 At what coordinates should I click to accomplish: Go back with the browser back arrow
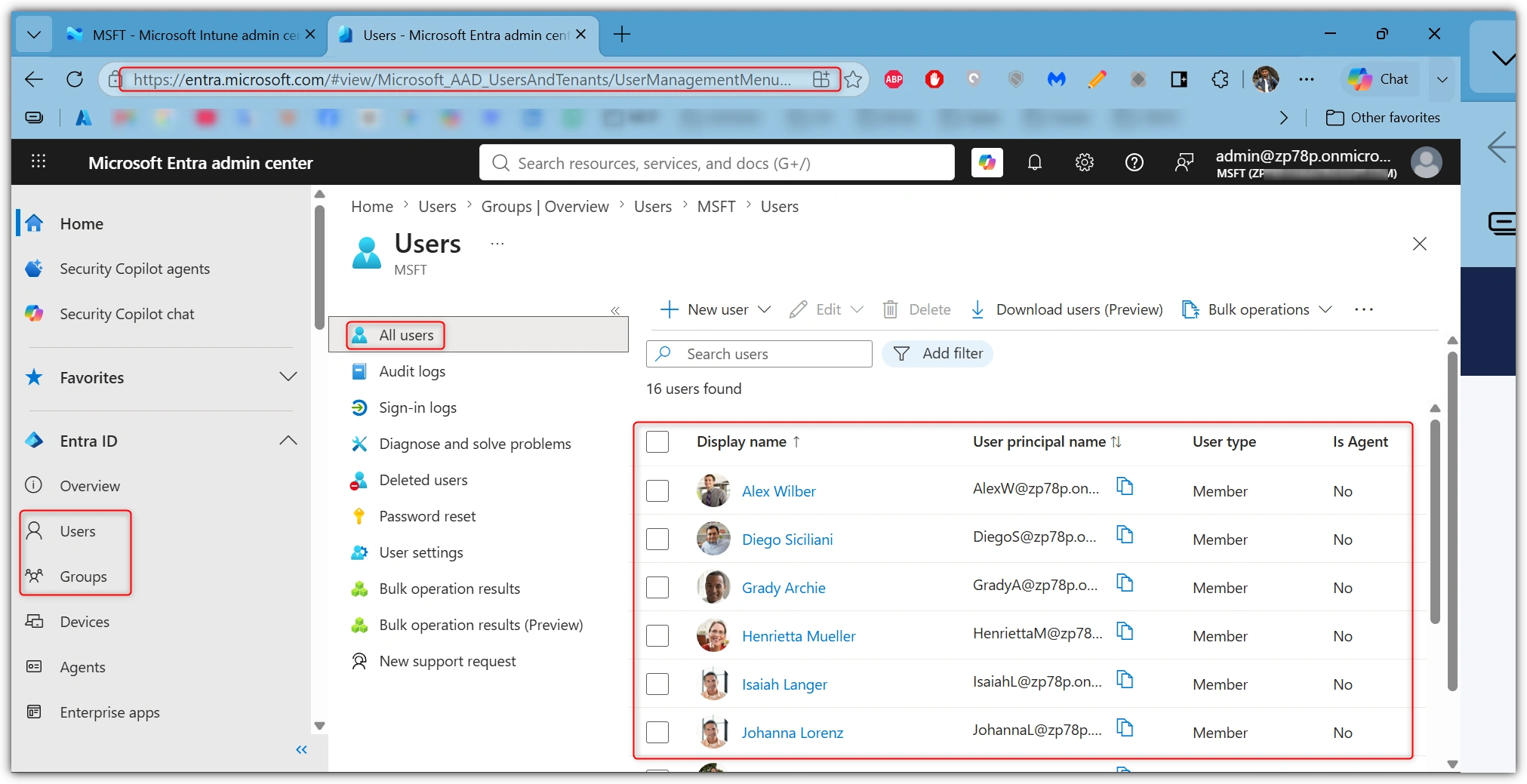coord(34,79)
